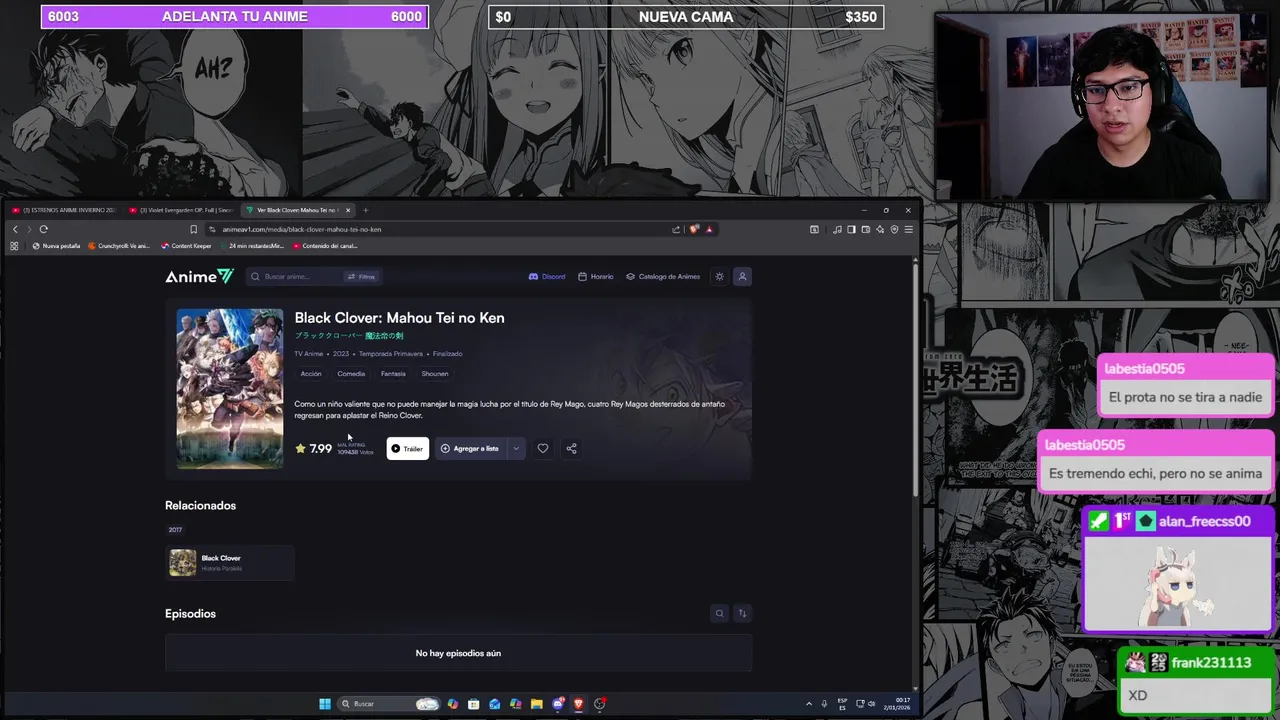Play the anime Trailer
The height and width of the screenshot is (720, 1280).
(407, 449)
